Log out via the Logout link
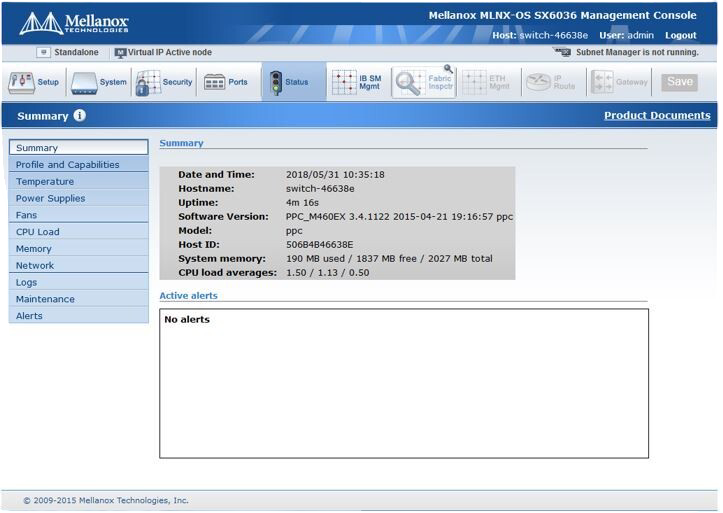The height and width of the screenshot is (513, 723). (x=681, y=35)
